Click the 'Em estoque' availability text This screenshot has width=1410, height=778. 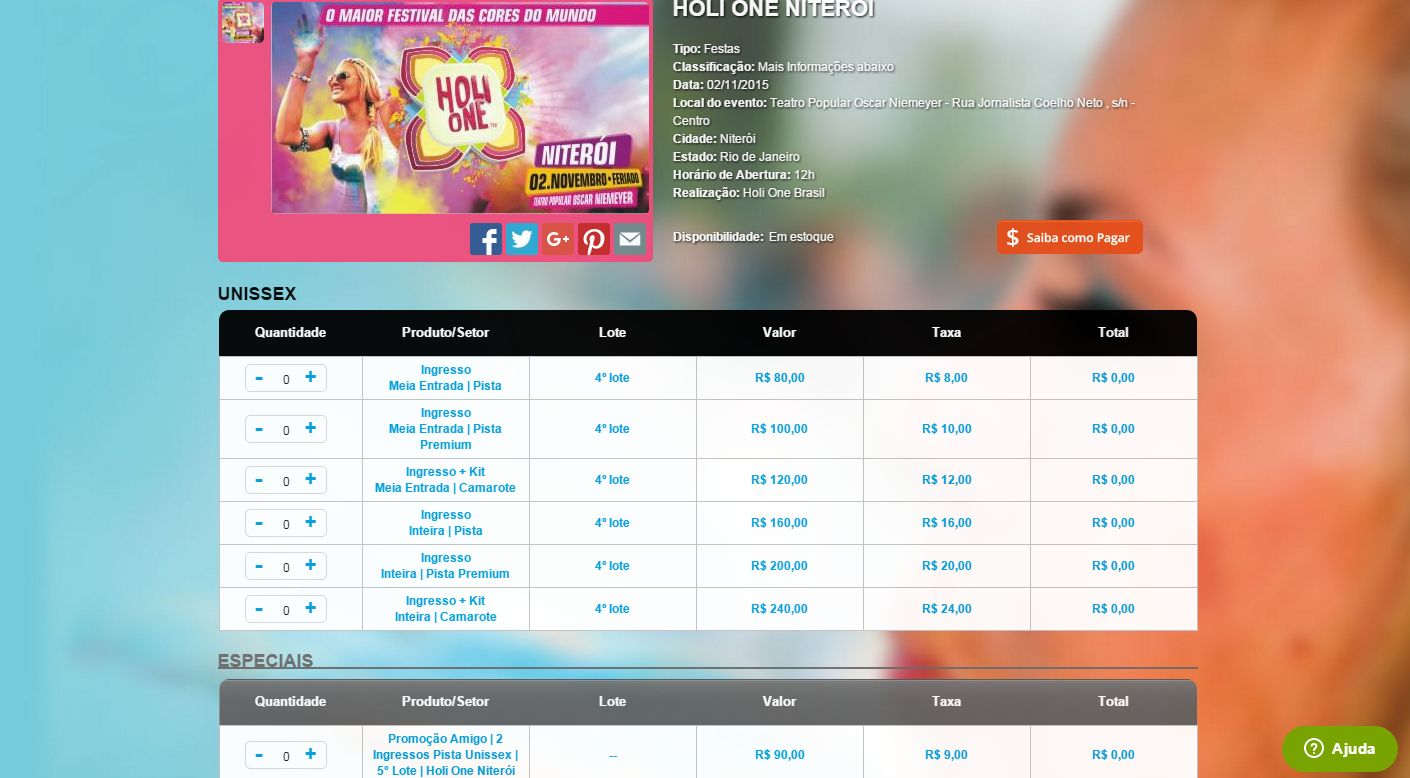(x=801, y=237)
